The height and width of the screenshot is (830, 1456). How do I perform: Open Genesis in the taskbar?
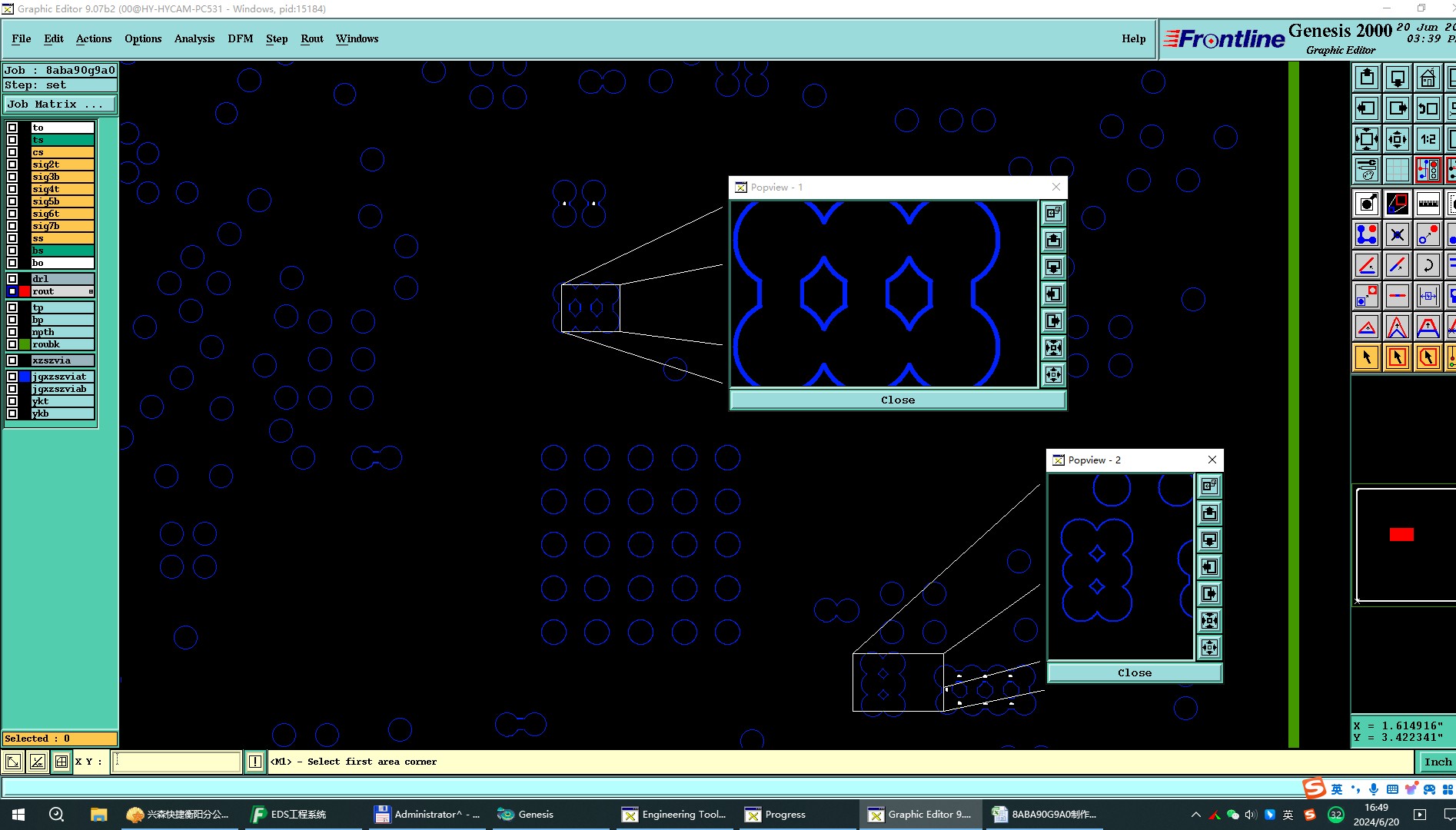pos(527,814)
